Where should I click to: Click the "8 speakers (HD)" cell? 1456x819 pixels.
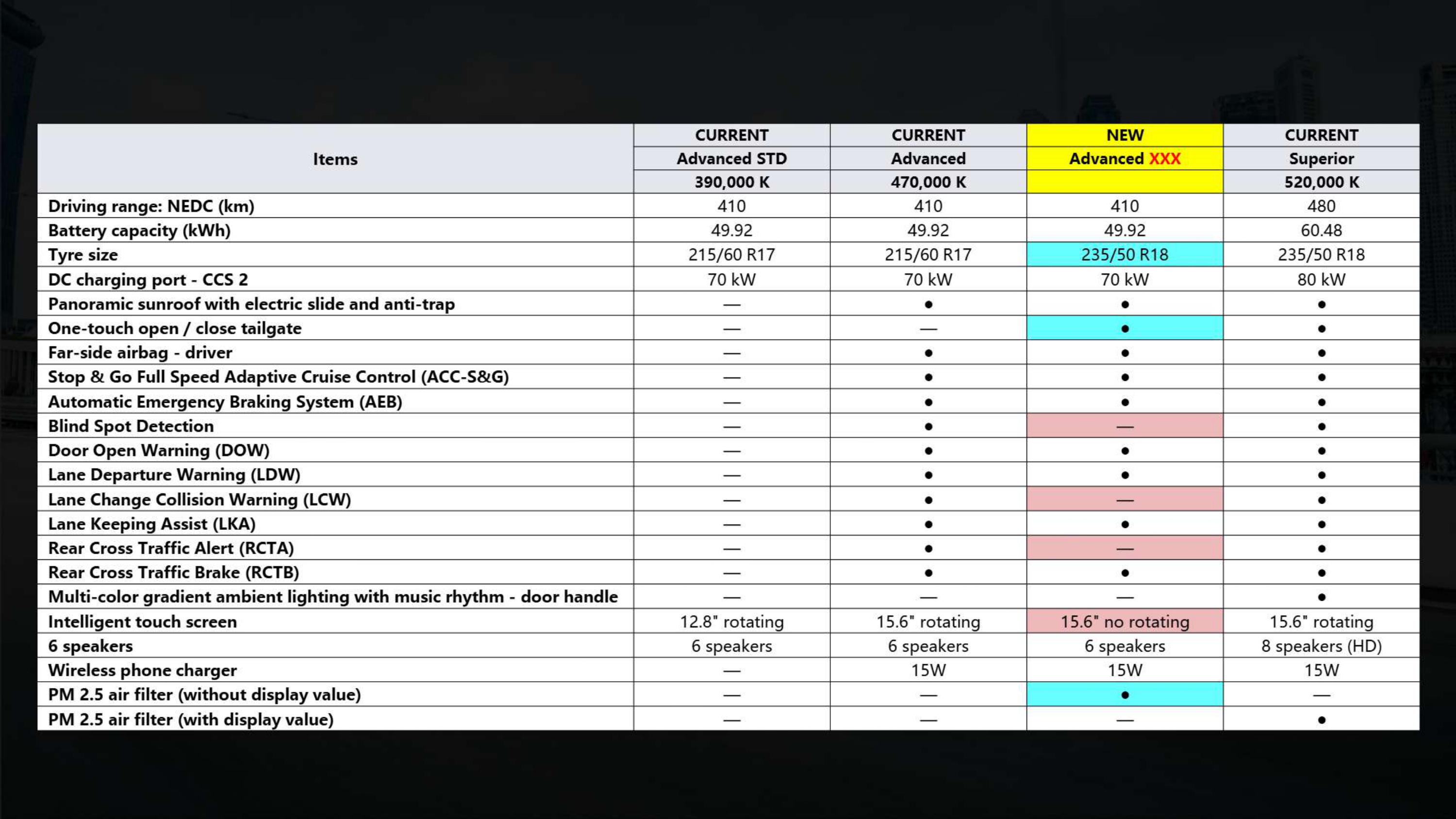(x=1321, y=646)
